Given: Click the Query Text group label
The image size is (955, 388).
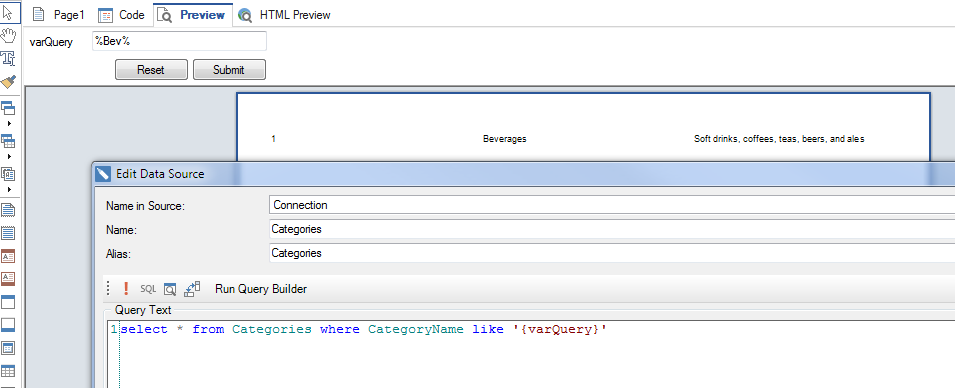Looking at the screenshot, I should click(x=143, y=310).
